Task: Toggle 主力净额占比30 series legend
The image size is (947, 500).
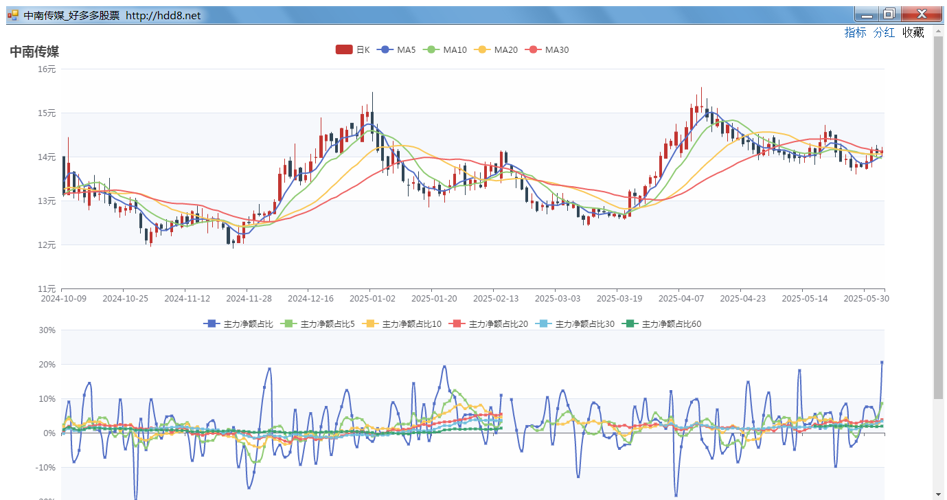Action: (574, 324)
